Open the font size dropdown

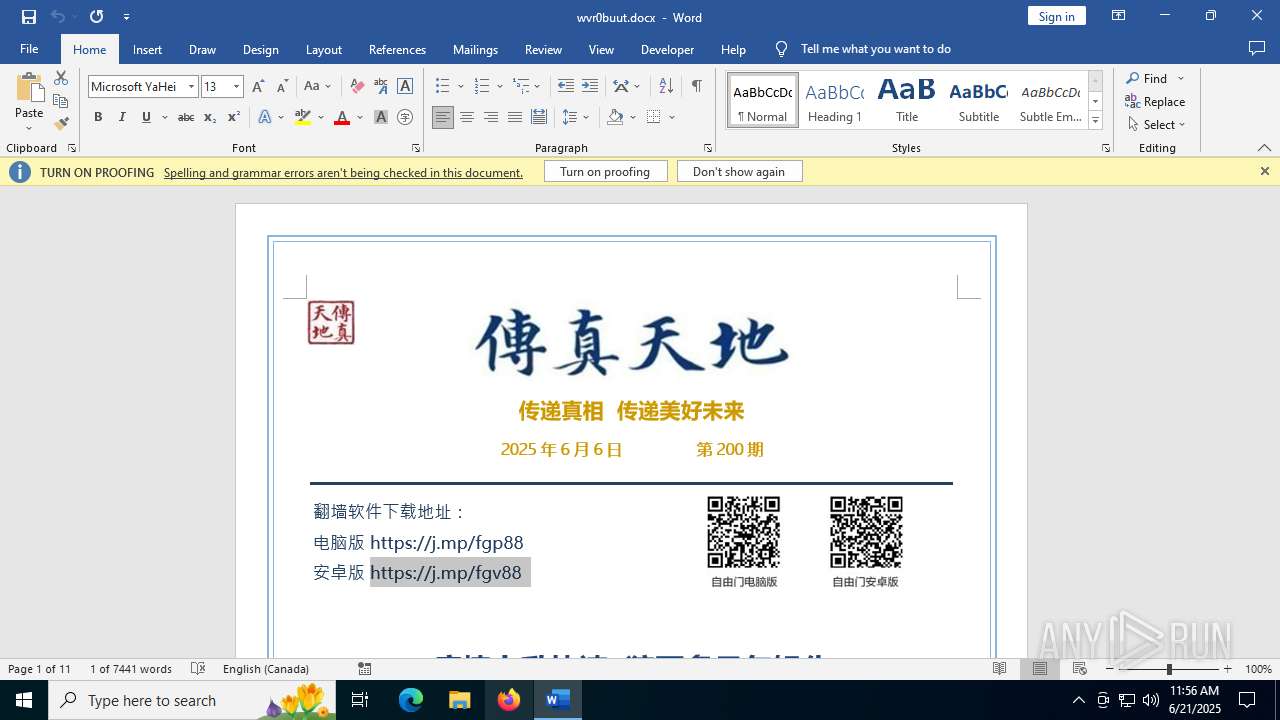tap(237, 87)
